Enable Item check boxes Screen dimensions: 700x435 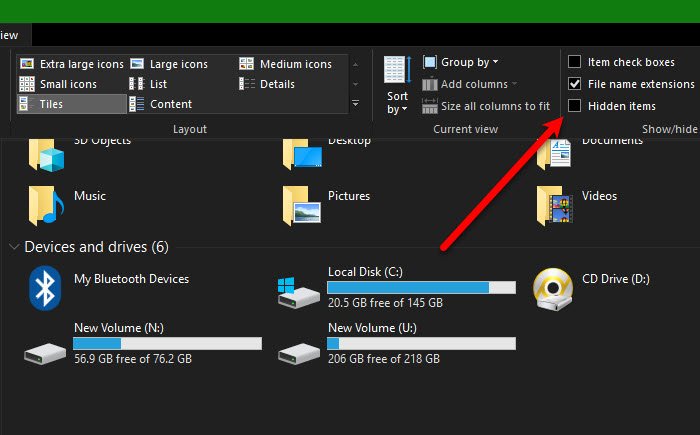575,62
